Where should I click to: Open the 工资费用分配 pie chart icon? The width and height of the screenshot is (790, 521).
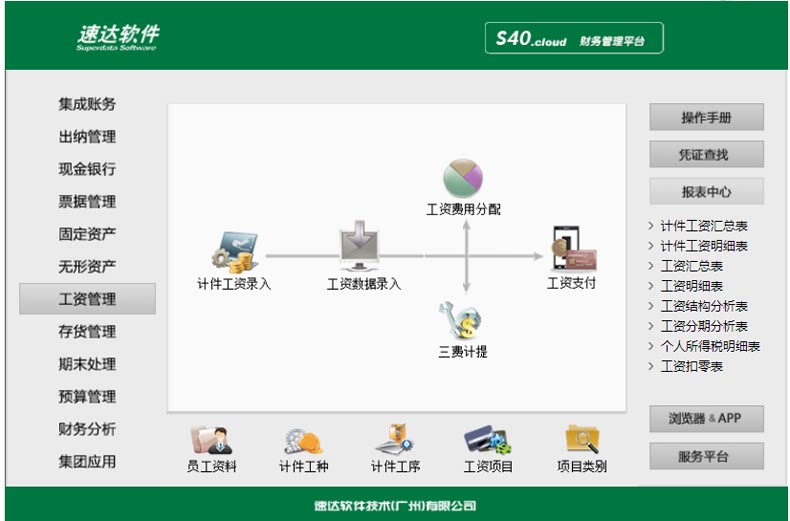pos(463,178)
